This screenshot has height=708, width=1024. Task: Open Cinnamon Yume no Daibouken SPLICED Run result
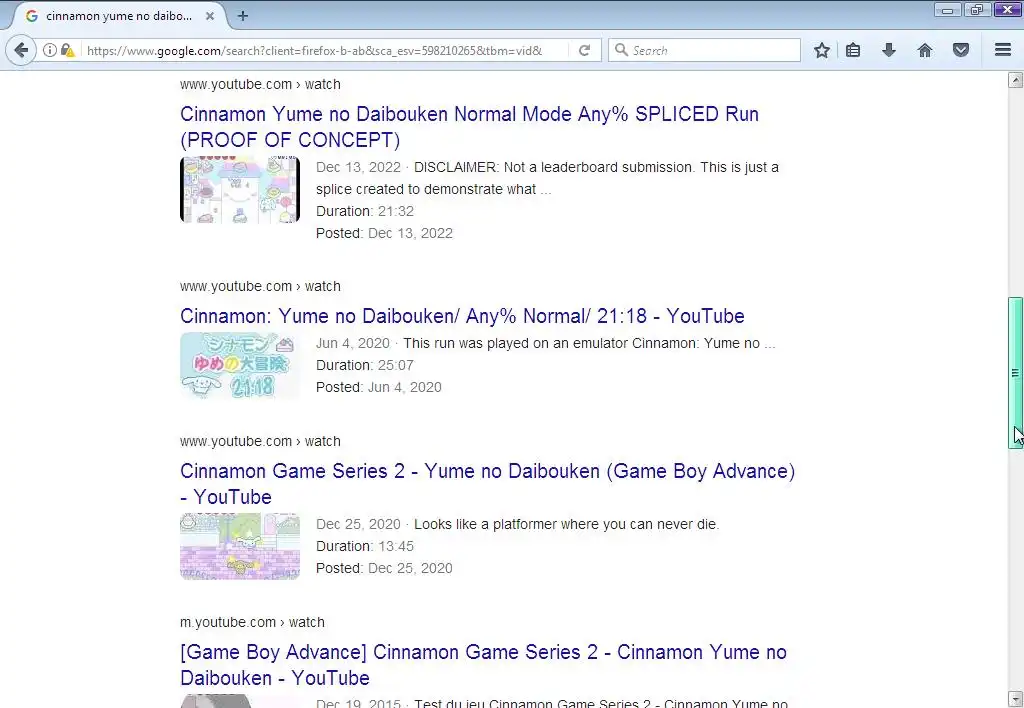click(469, 127)
